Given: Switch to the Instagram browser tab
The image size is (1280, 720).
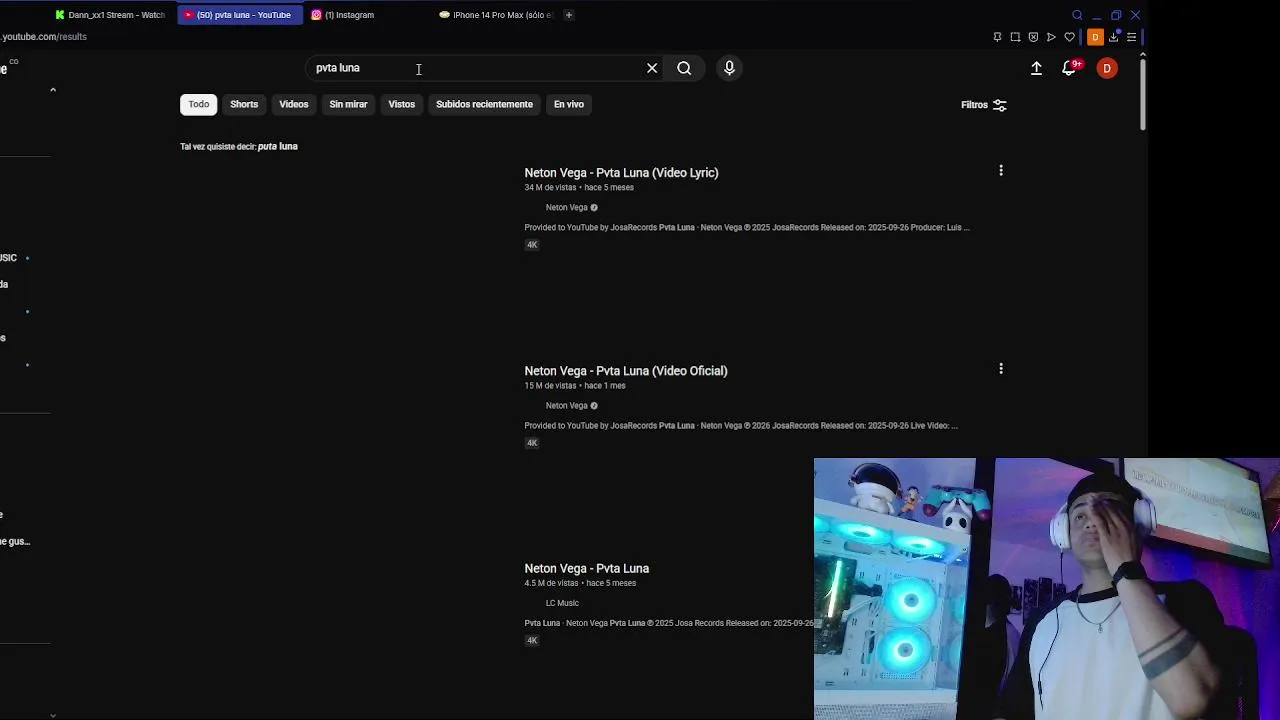Looking at the screenshot, I should pos(343,15).
